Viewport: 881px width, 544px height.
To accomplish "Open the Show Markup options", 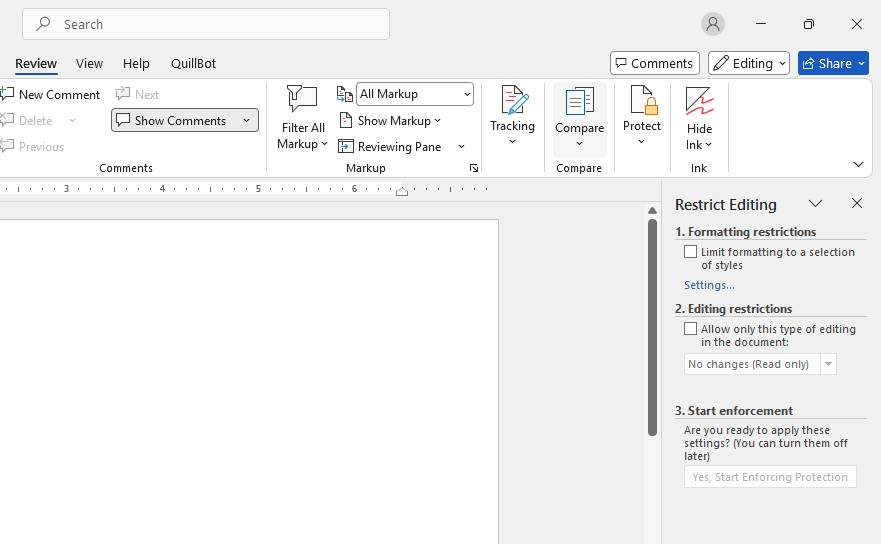I will pyautogui.click(x=390, y=121).
